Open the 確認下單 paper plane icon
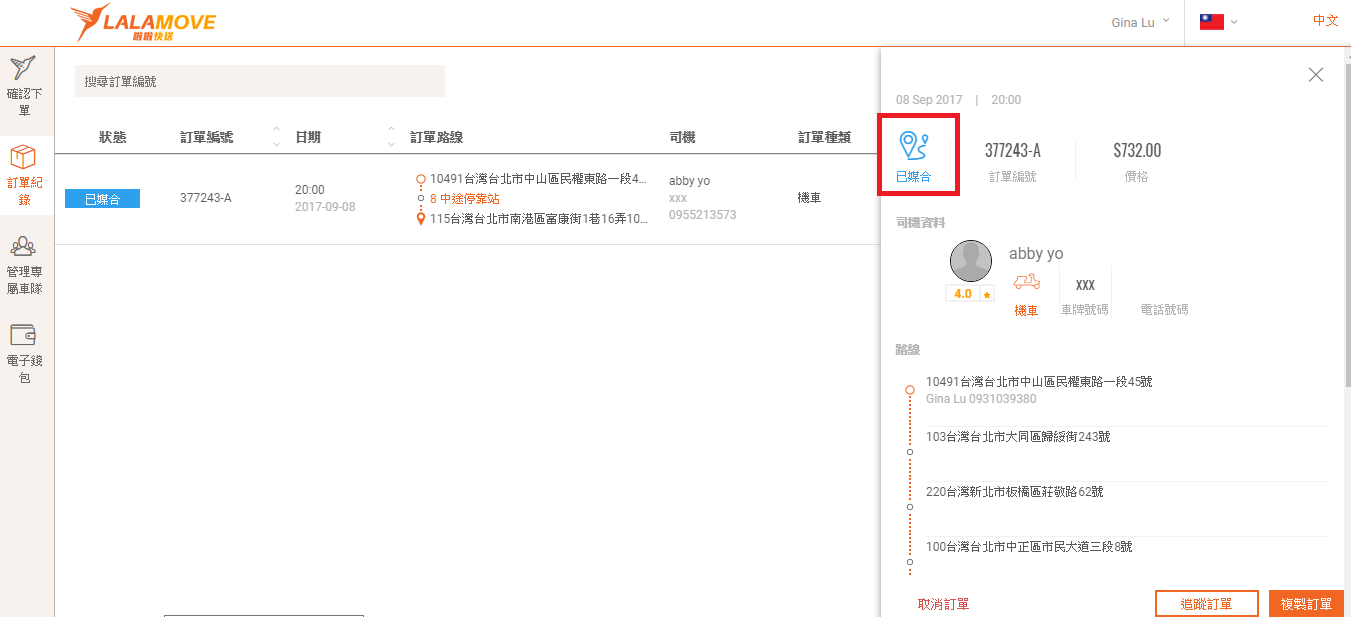Screen dimensions: 1351x617 [x=24, y=70]
